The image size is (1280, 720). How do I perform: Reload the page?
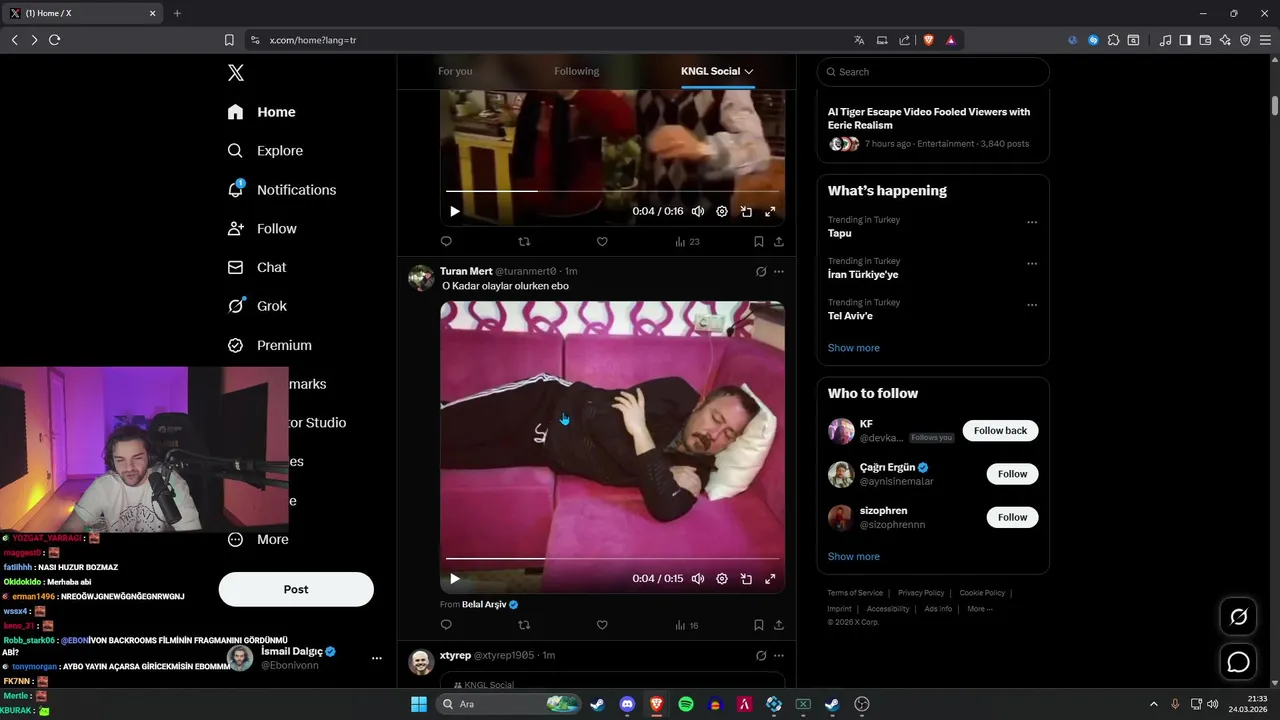54,40
